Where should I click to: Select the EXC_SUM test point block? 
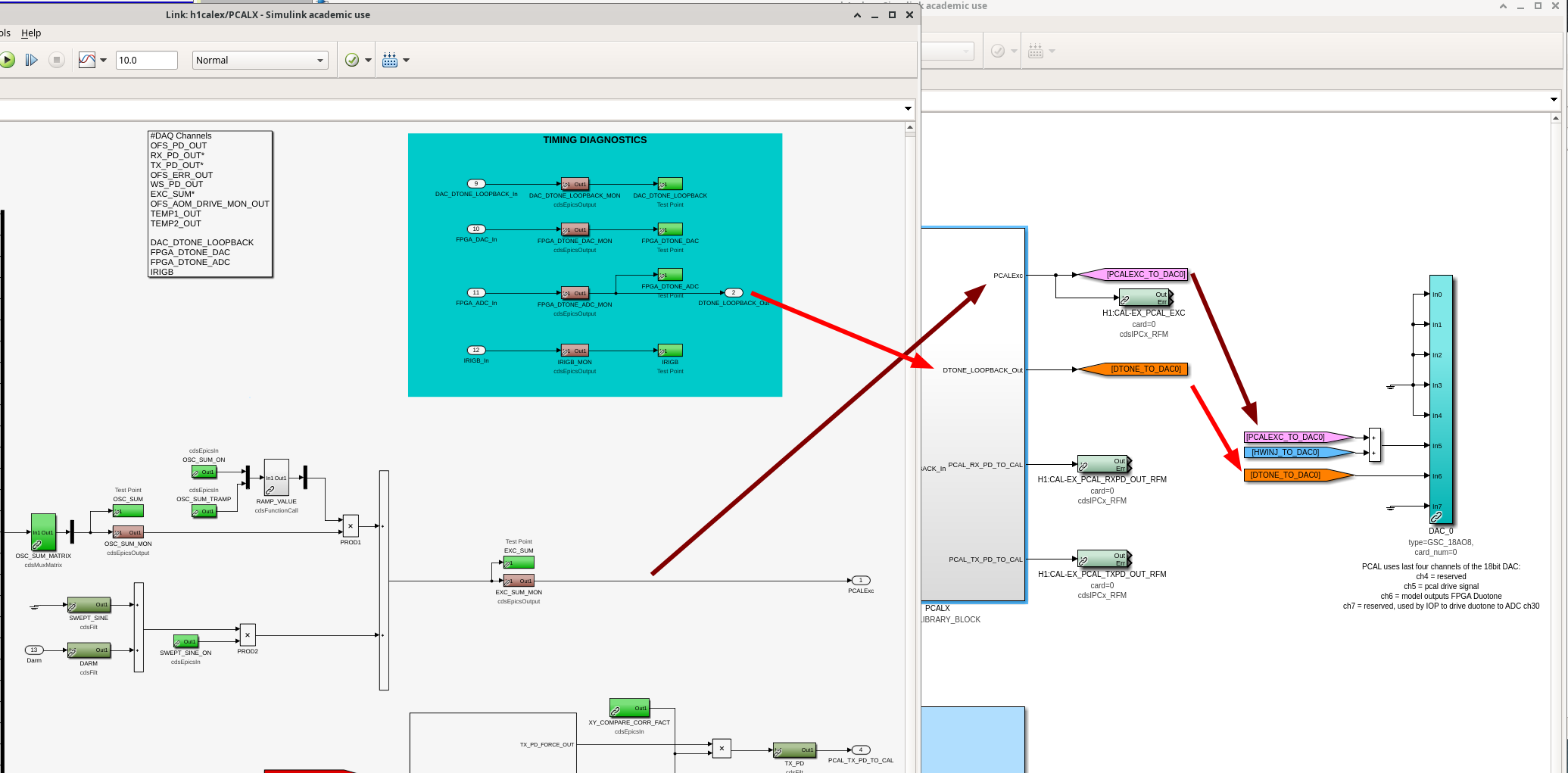coord(519,563)
